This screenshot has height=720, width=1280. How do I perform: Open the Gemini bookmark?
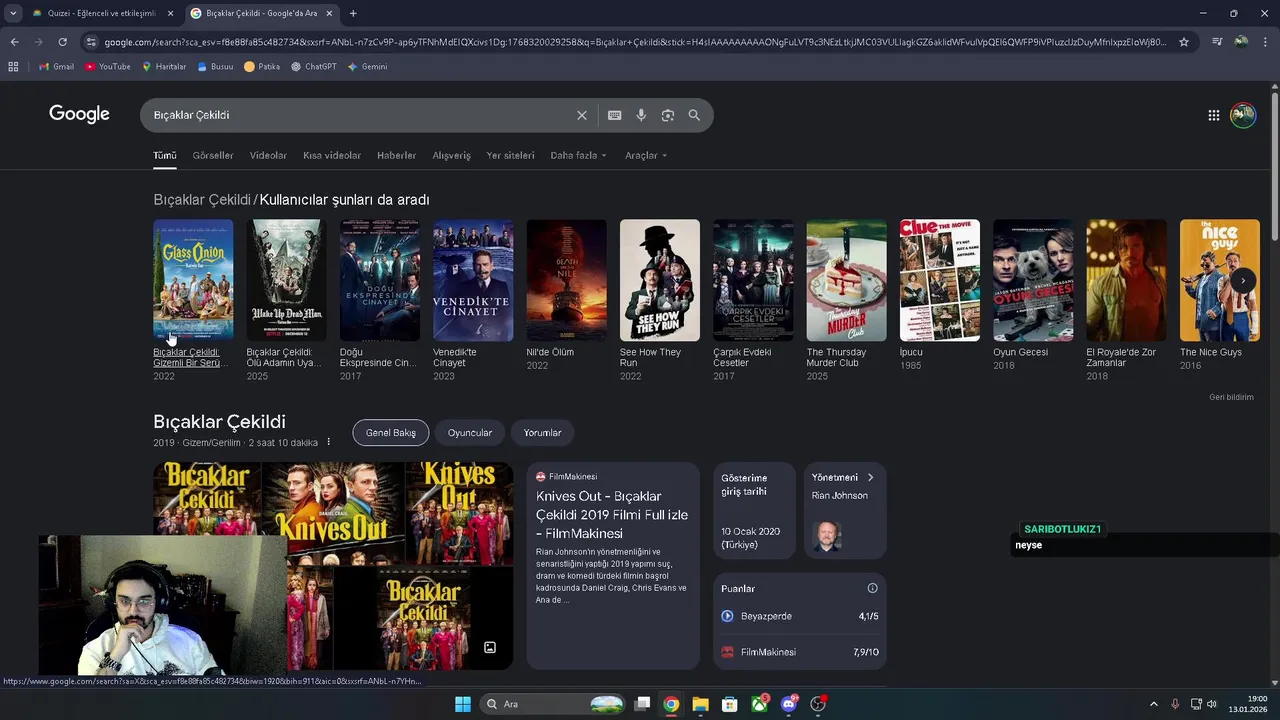367,67
